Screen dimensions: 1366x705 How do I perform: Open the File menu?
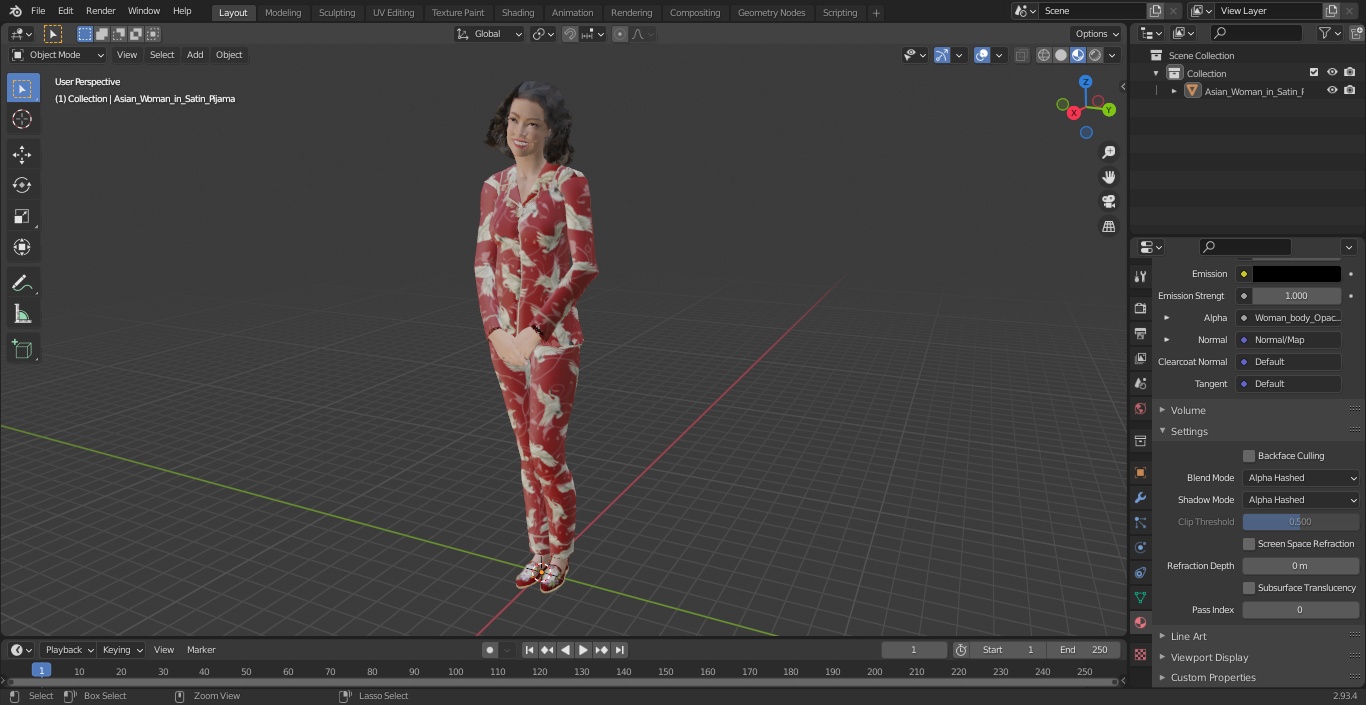38,11
